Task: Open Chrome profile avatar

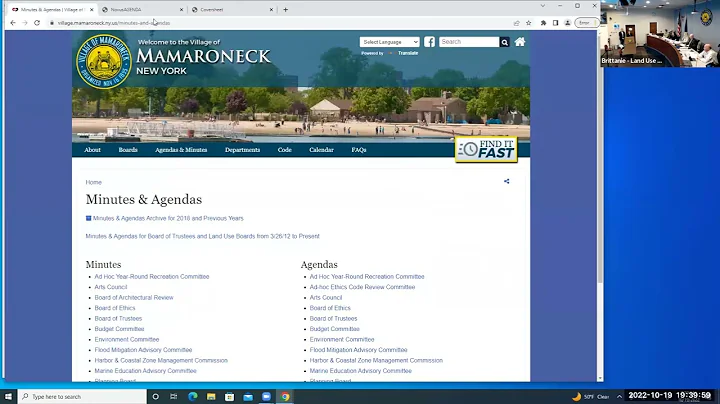Action: pos(568,22)
